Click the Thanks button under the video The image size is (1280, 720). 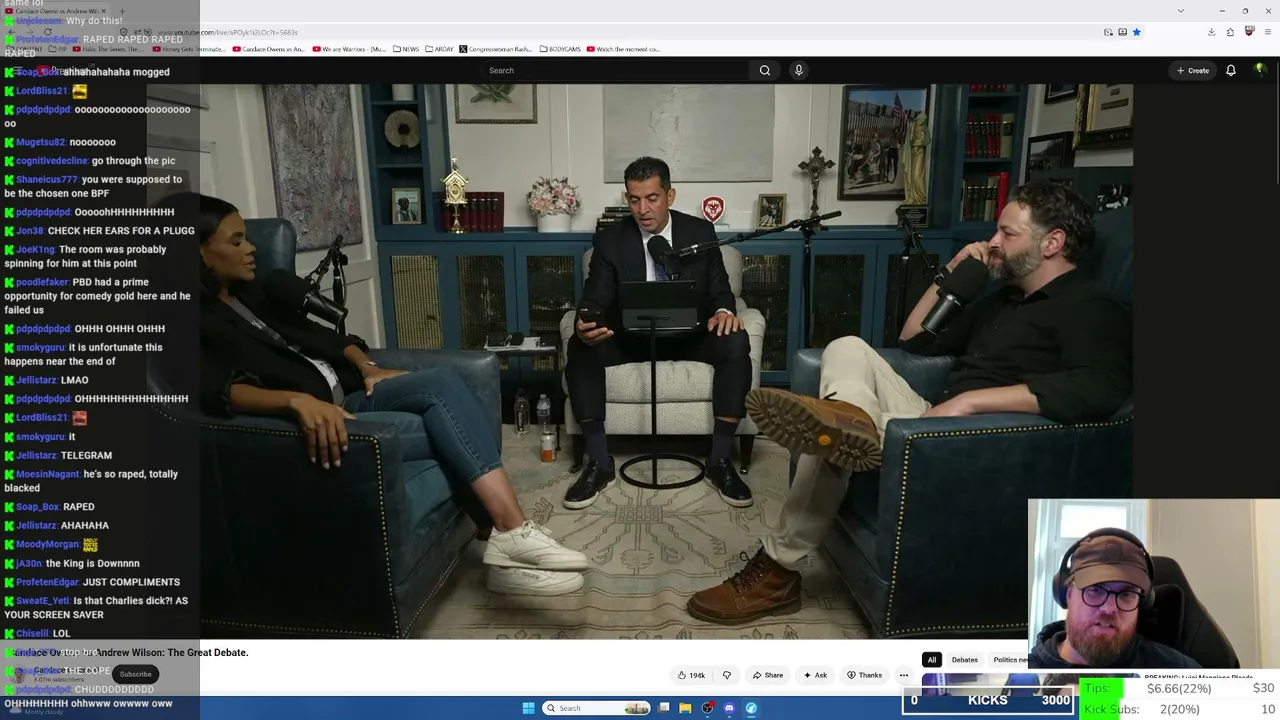click(864, 675)
